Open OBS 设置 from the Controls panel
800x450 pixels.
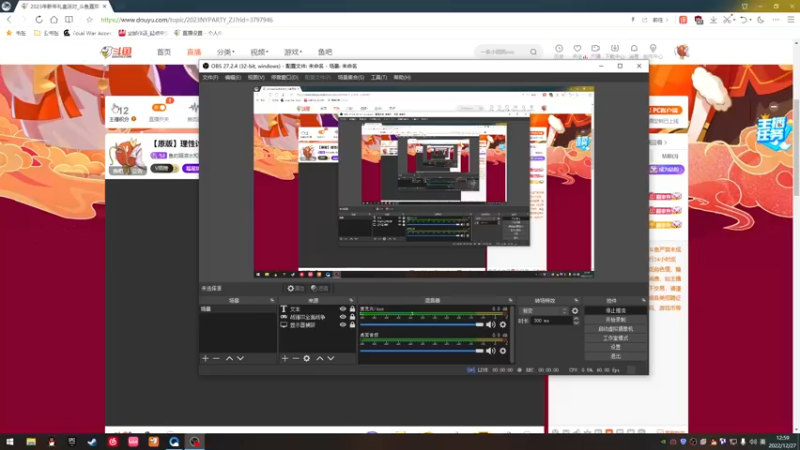615,347
